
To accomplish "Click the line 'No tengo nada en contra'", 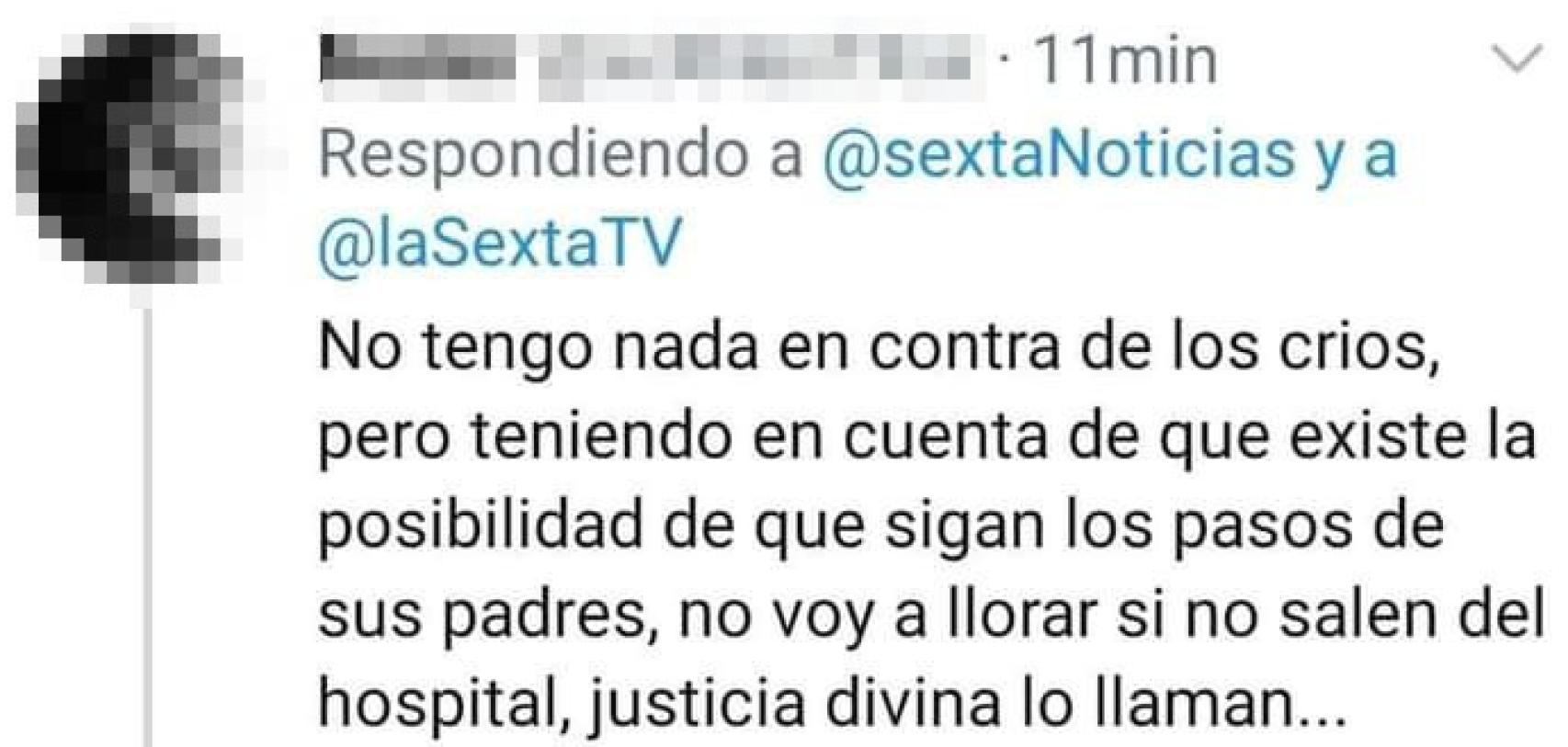I will coord(879,349).
